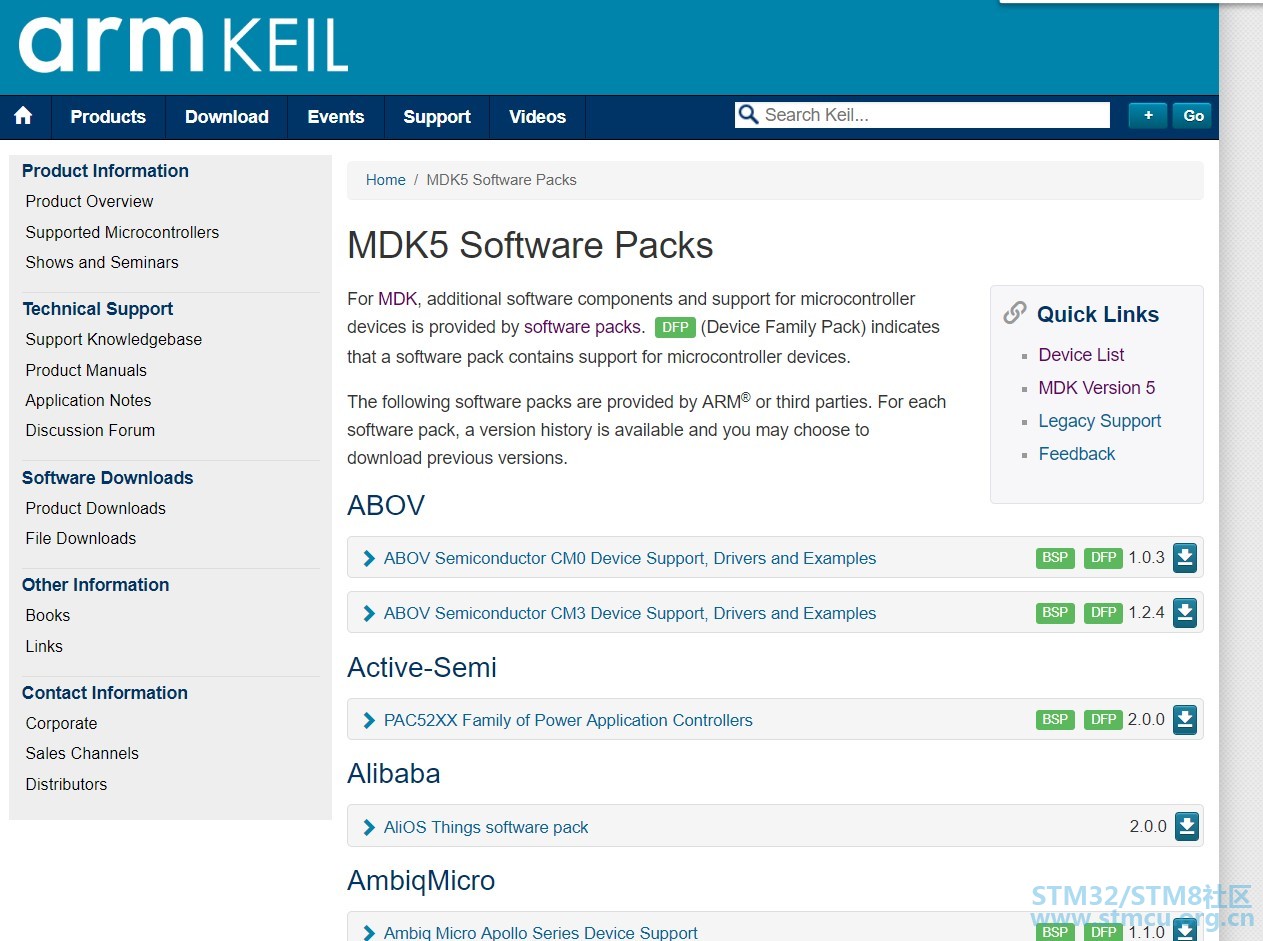Viewport: 1263px width, 941px height.
Task: Download ABOV CM0 Device Support pack
Action: 1185,558
